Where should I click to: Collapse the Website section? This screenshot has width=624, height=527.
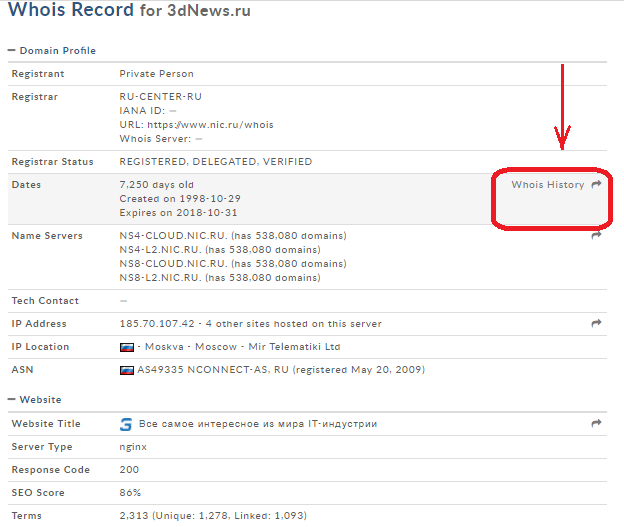pos(35,400)
